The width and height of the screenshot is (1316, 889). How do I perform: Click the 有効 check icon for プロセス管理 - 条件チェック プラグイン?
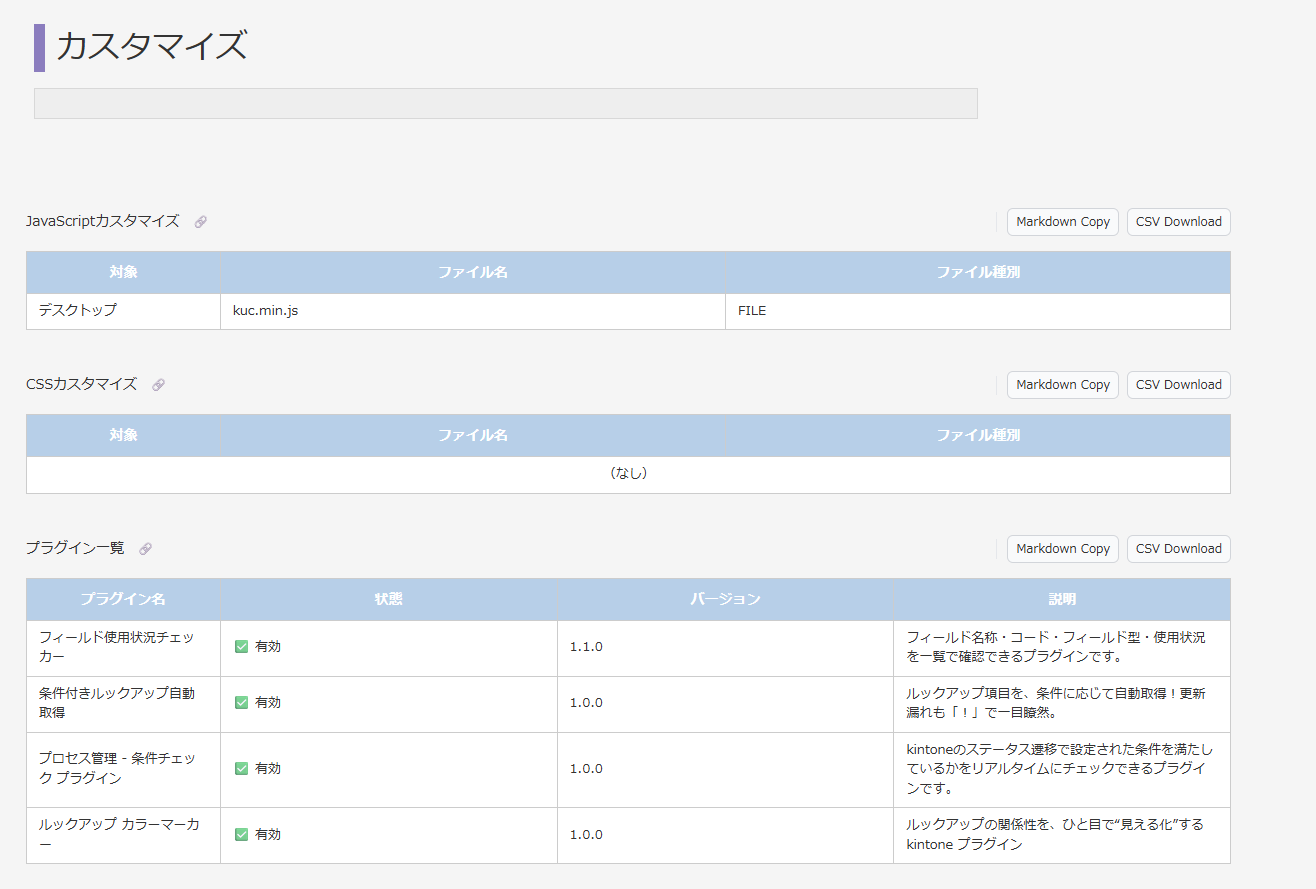point(241,769)
